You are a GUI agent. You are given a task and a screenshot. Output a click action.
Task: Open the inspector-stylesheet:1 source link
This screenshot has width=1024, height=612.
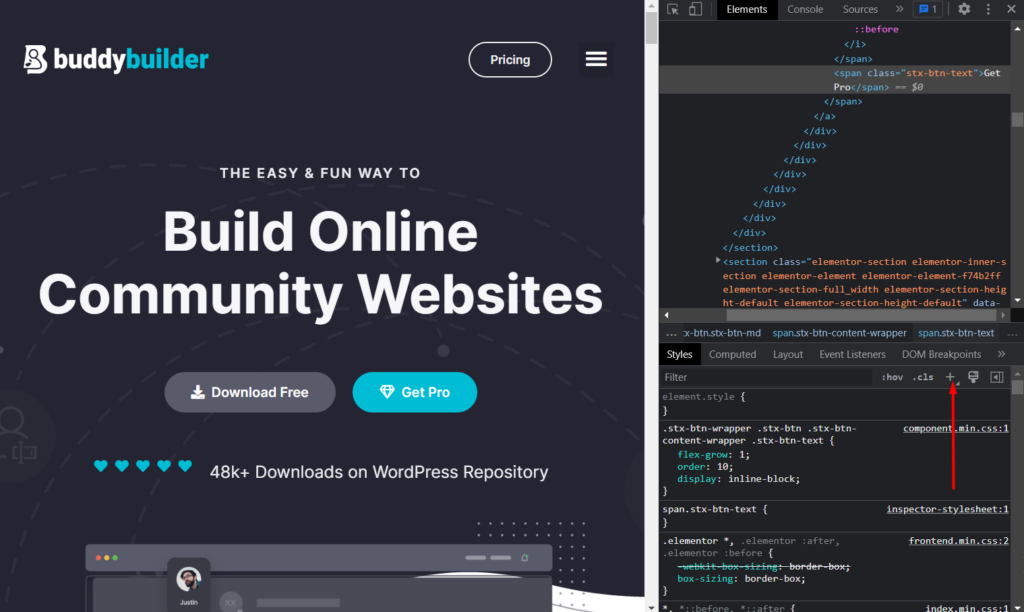point(947,509)
